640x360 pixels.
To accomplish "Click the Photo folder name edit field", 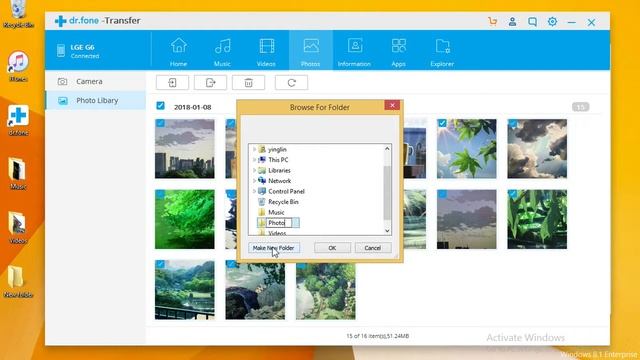I will pyautogui.click(x=279, y=223).
